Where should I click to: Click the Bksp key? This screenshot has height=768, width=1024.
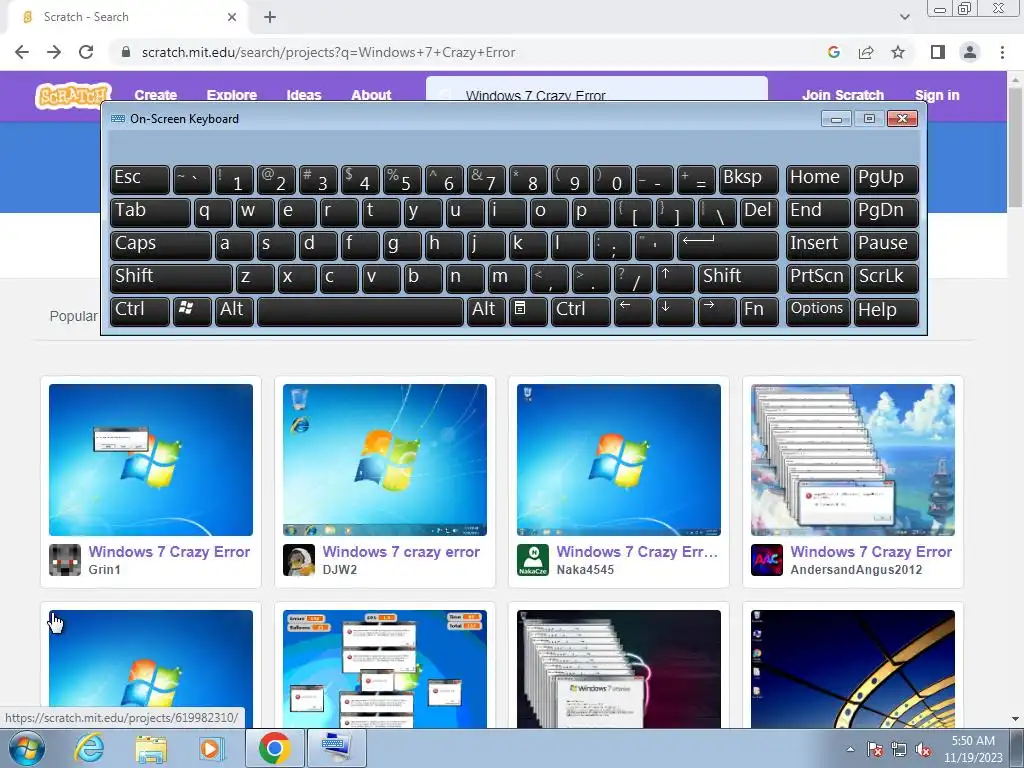click(x=748, y=179)
